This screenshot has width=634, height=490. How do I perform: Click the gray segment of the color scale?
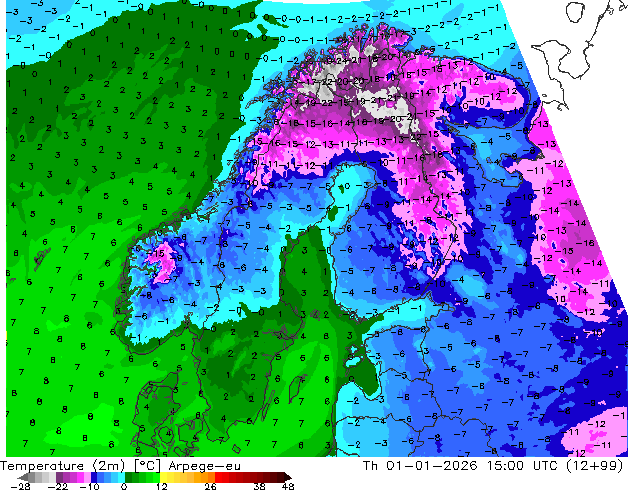(x=32, y=477)
